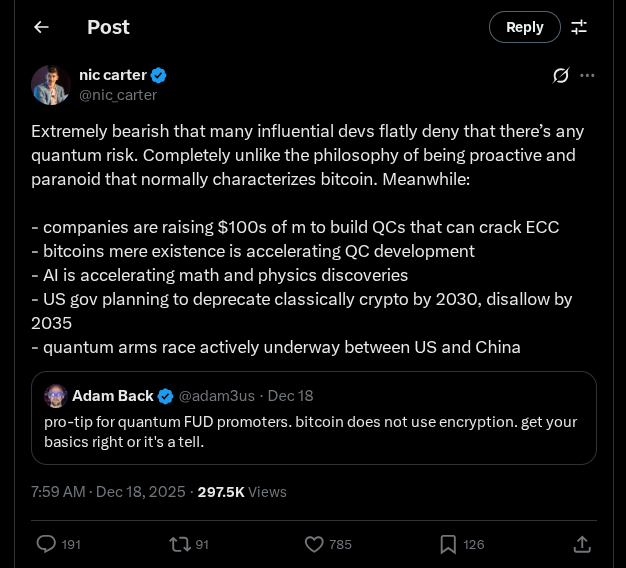
Task: Click the Grok icon beside nic carter's name
Action: 561,75
